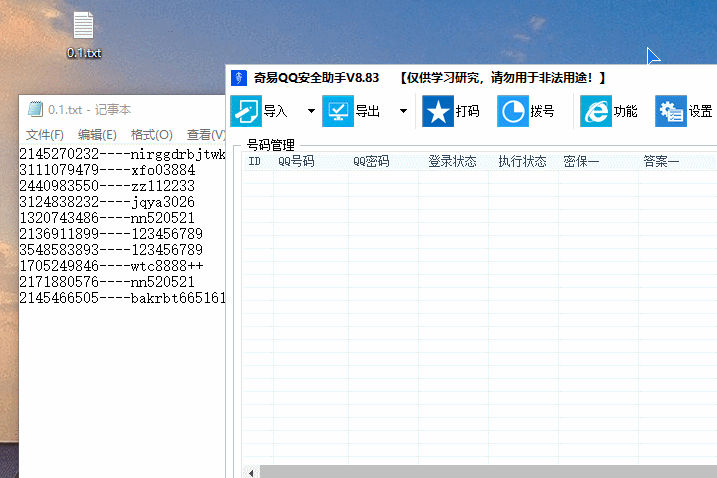717x478 pixels.
Task: Click the horizontal scrollbar track in account list
Action: coord(488,472)
